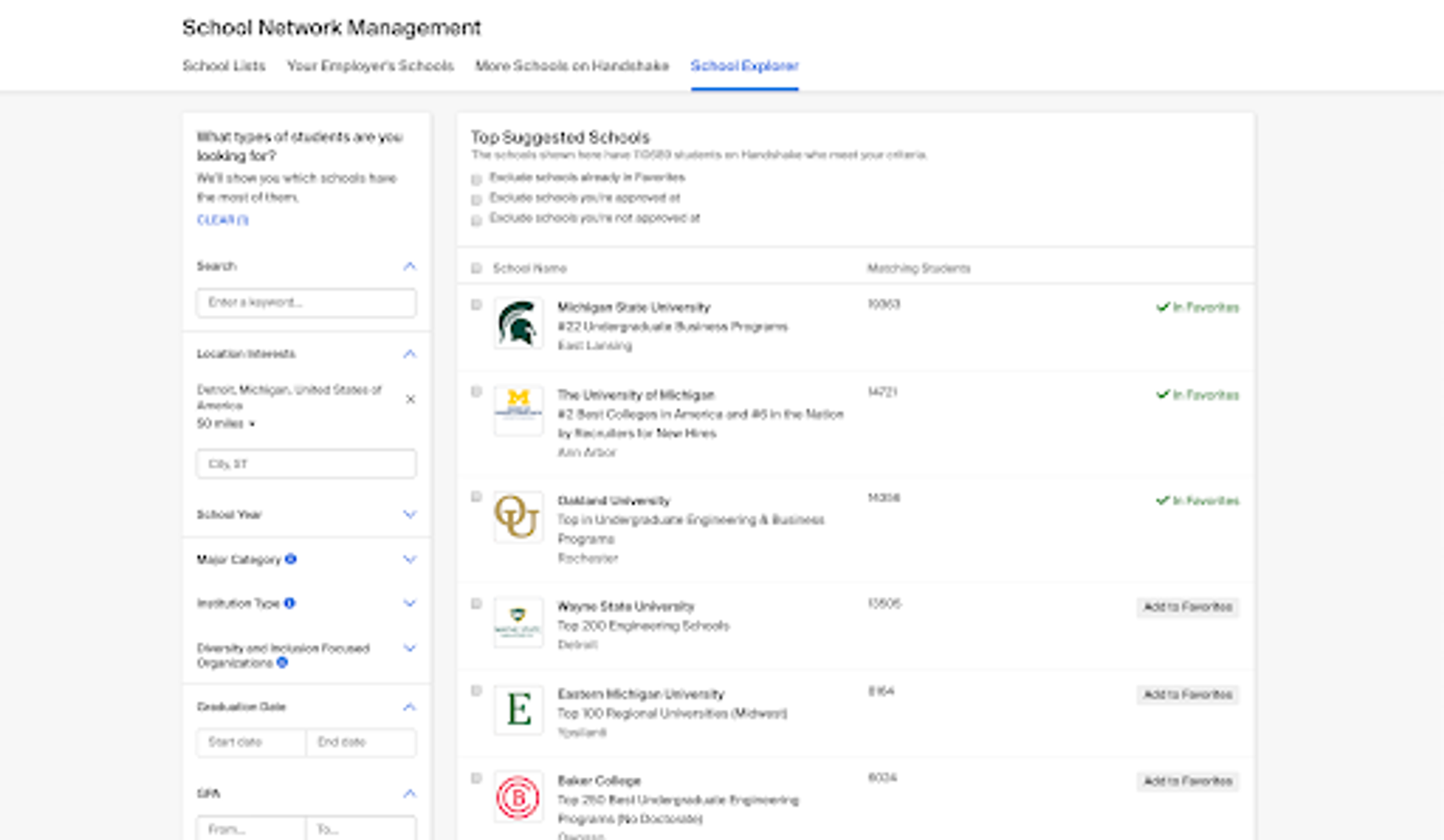Image resolution: width=1444 pixels, height=840 pixels.
Task: Click Oakland University OU logo
Action: click(x=518, y=516)
